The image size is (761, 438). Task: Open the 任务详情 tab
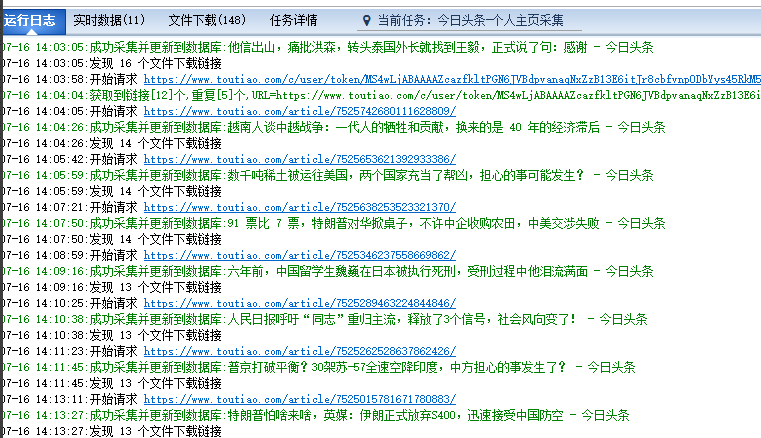(293, 20)
